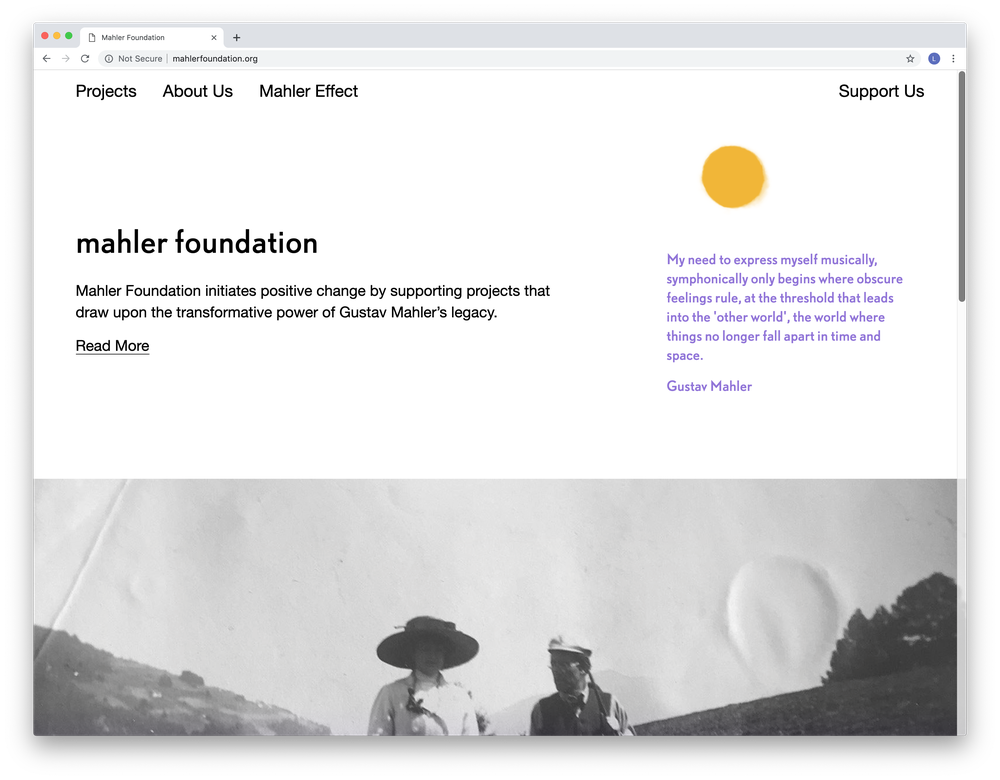Navigate to Mahler Effect

(x=309, y=91)
